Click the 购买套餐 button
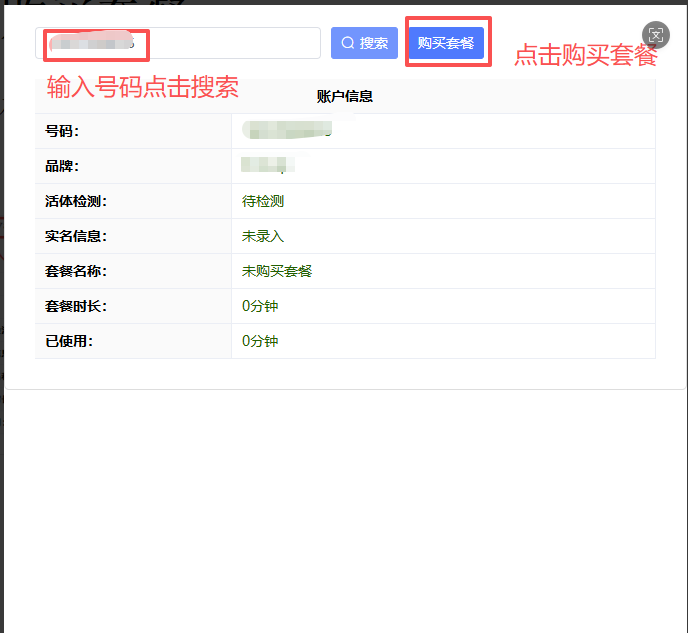The image size is (688, 633). pyautogui.click(x=446, y=43)
